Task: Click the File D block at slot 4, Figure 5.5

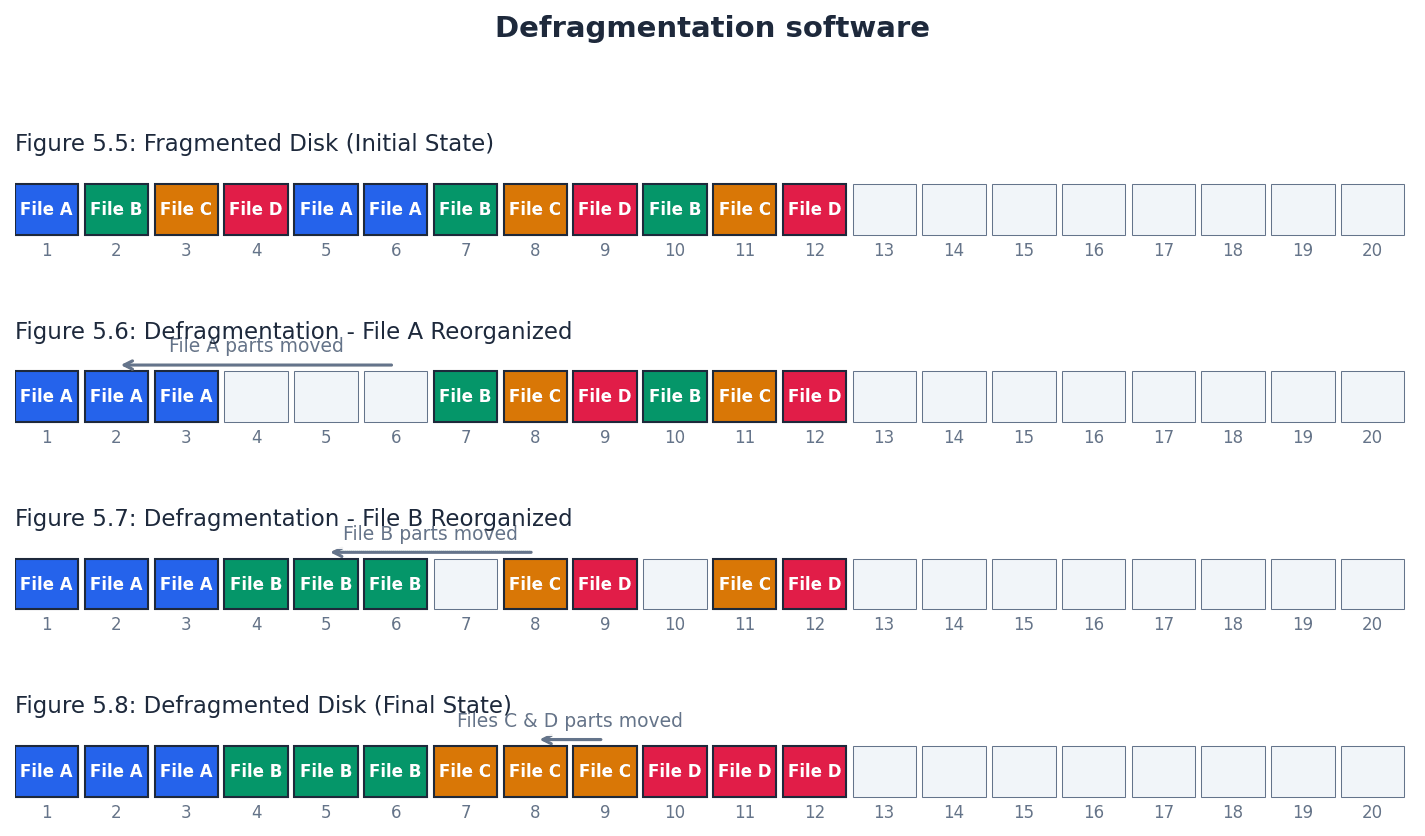Action: coord(256,209)
